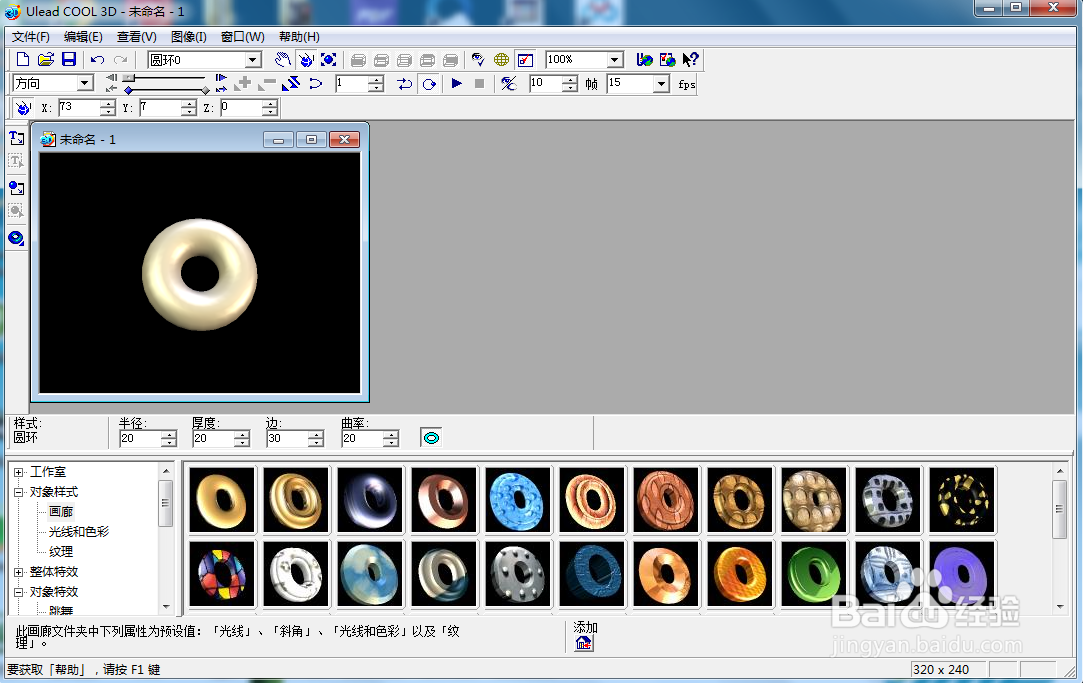The image size is (1083, 683).
Task: Select 画廊 in the tree
Action: click(61, 512)
